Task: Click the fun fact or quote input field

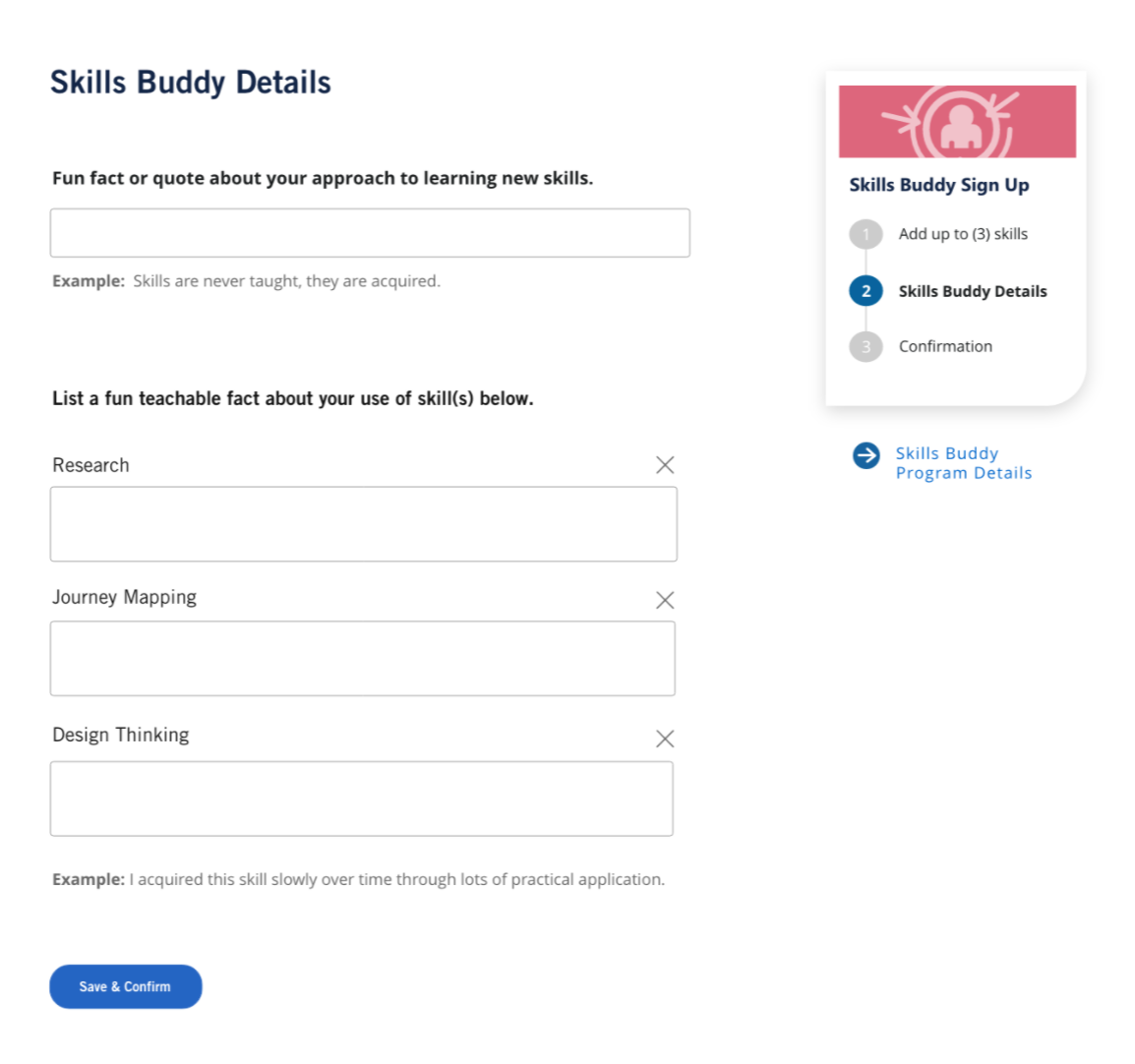Action: pos(370,233)
